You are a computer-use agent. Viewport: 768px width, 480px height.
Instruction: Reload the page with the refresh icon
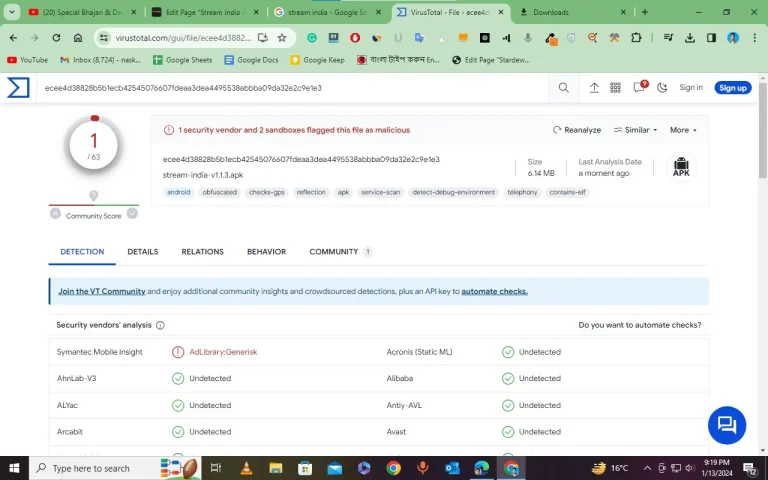tap(56, 38)
